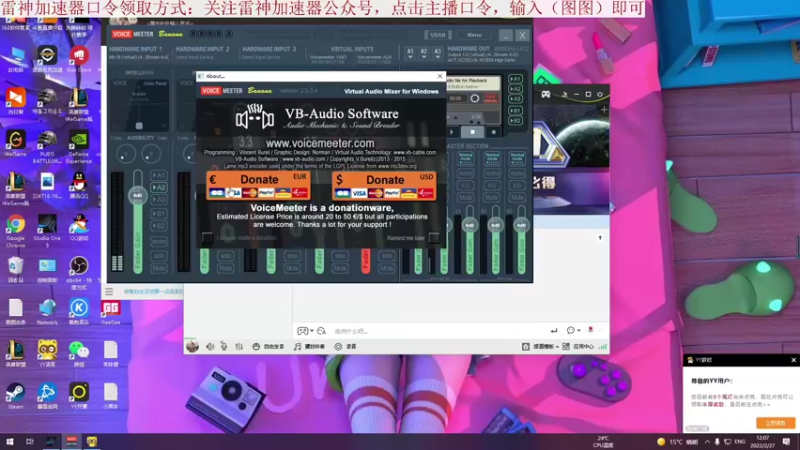Toggle mono on Hardware Input 1 strip

point(159,241)
